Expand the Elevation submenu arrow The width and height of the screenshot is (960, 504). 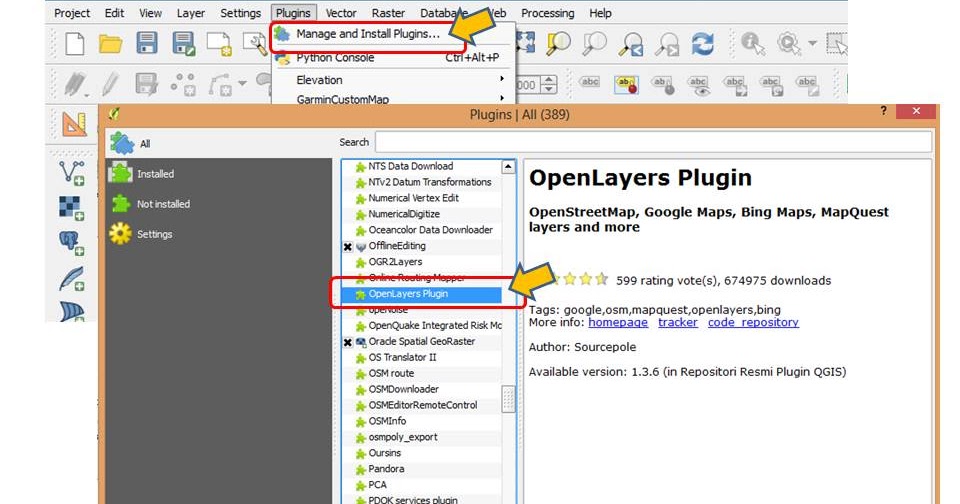502,79
